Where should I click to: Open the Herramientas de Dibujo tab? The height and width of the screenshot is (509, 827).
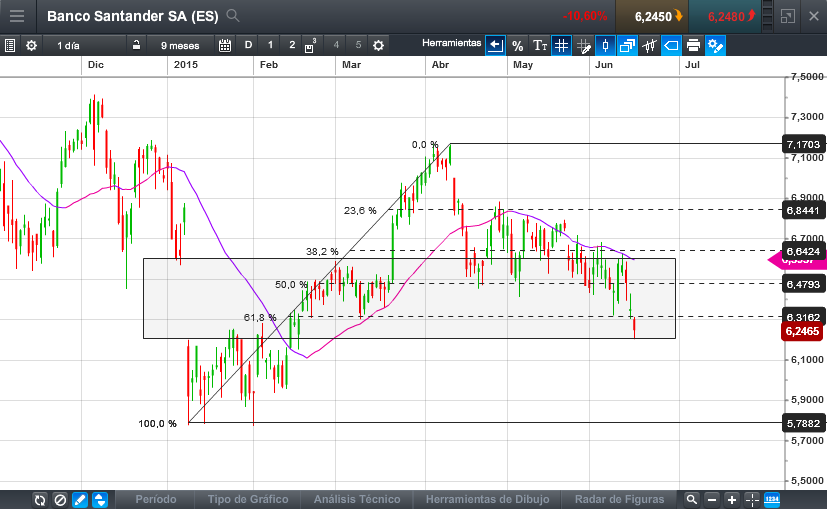[x=487, y=499]
